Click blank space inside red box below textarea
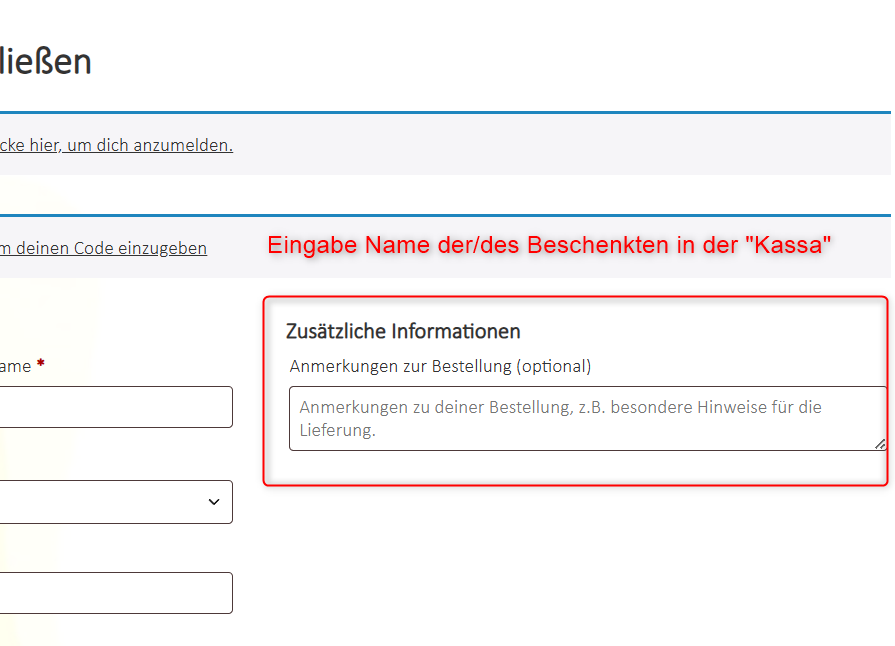The width and height of the screenshot is (895, 646). (x=575, y=468)
